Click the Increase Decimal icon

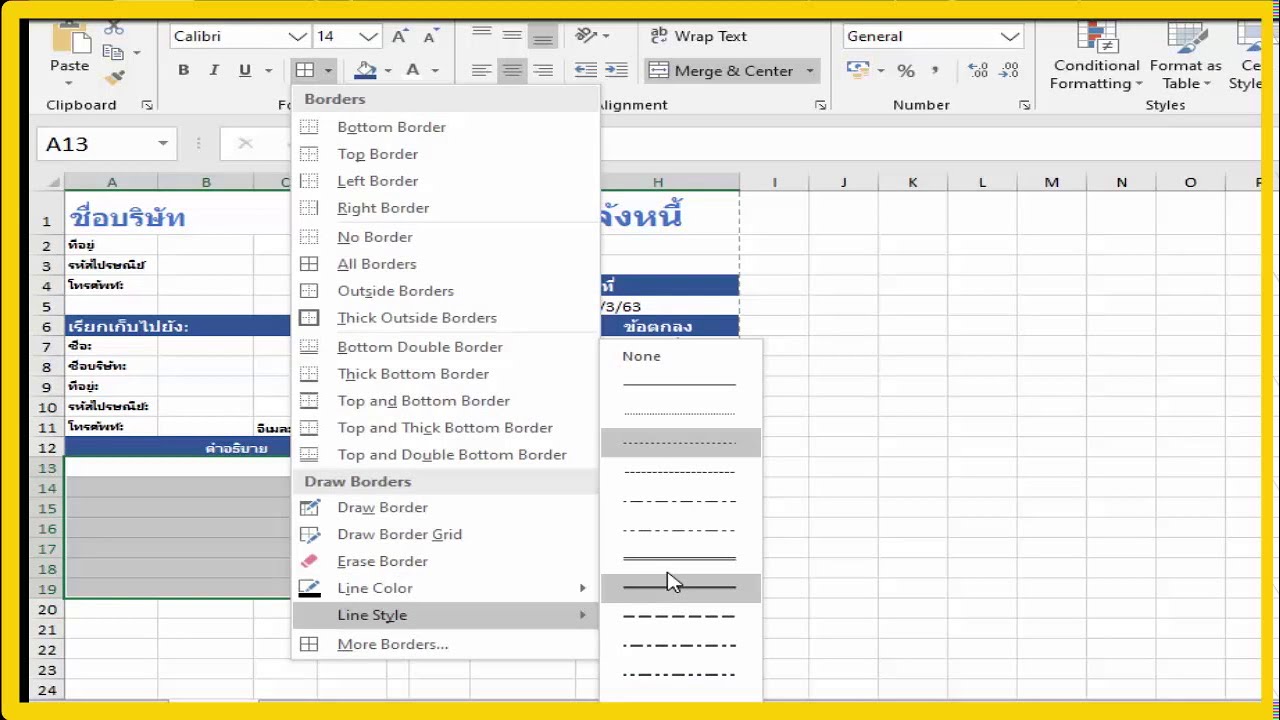click(x=978, y=70)
